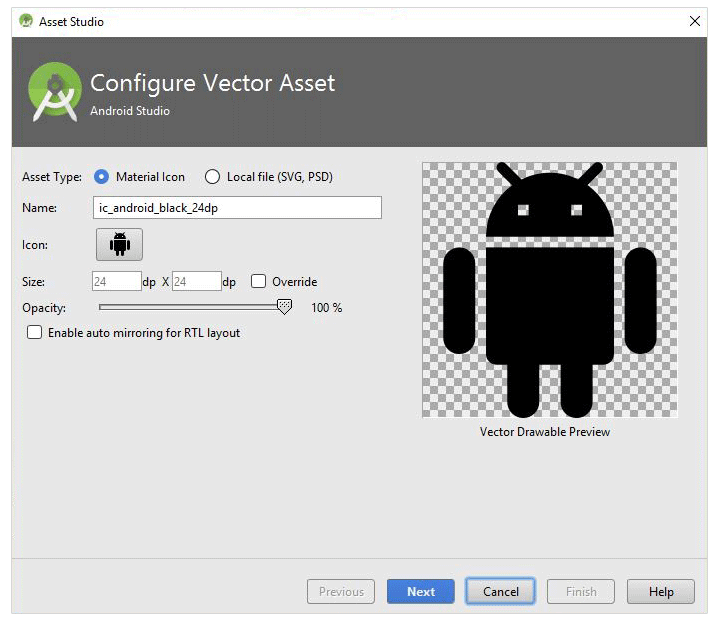Enable the Override size checkbox
Screen dimensions: 720x618
[259, 281]
